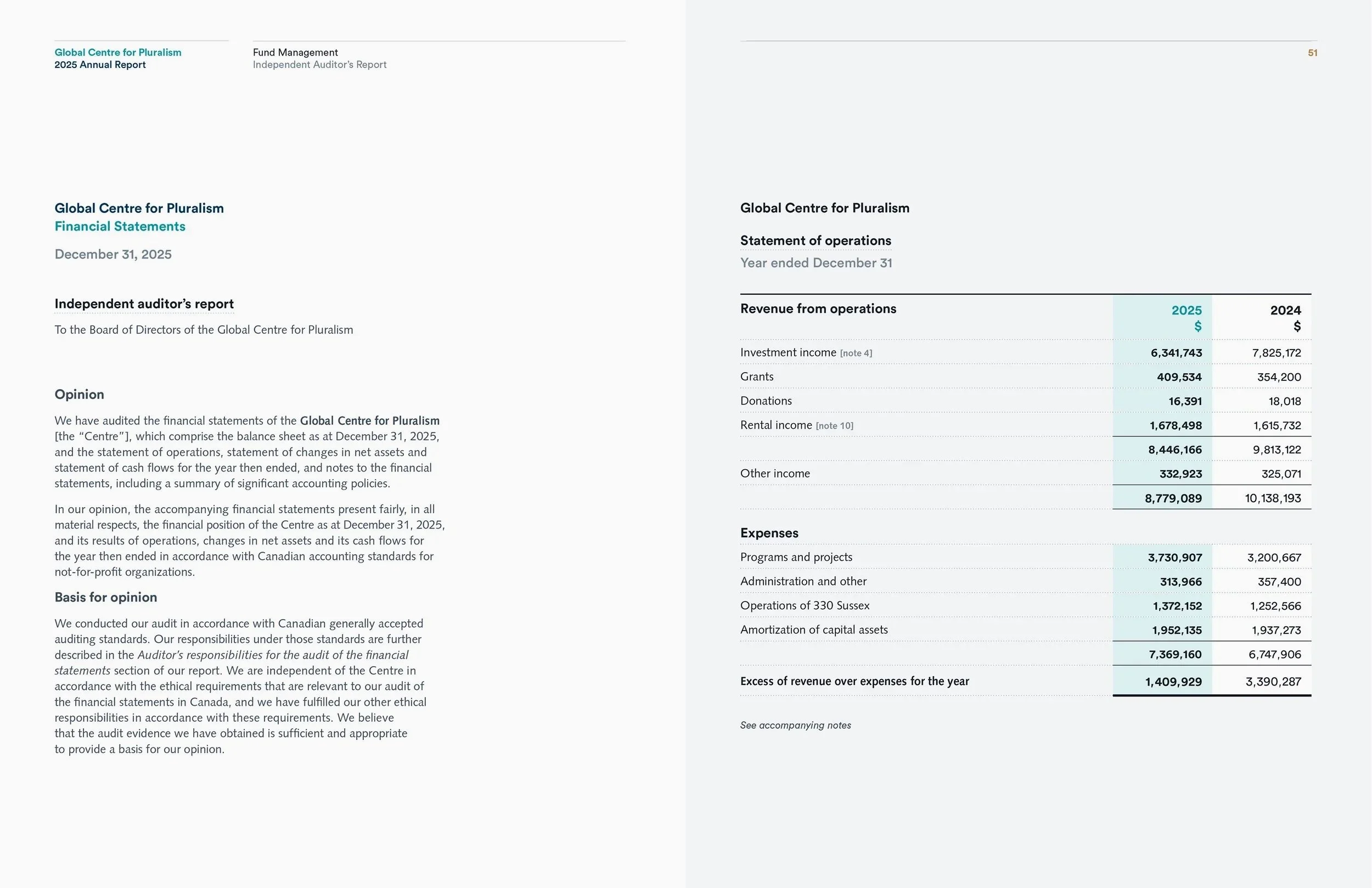The image size is (1372, 888).
Task: Click page number 51
Action: (1313, 53)
